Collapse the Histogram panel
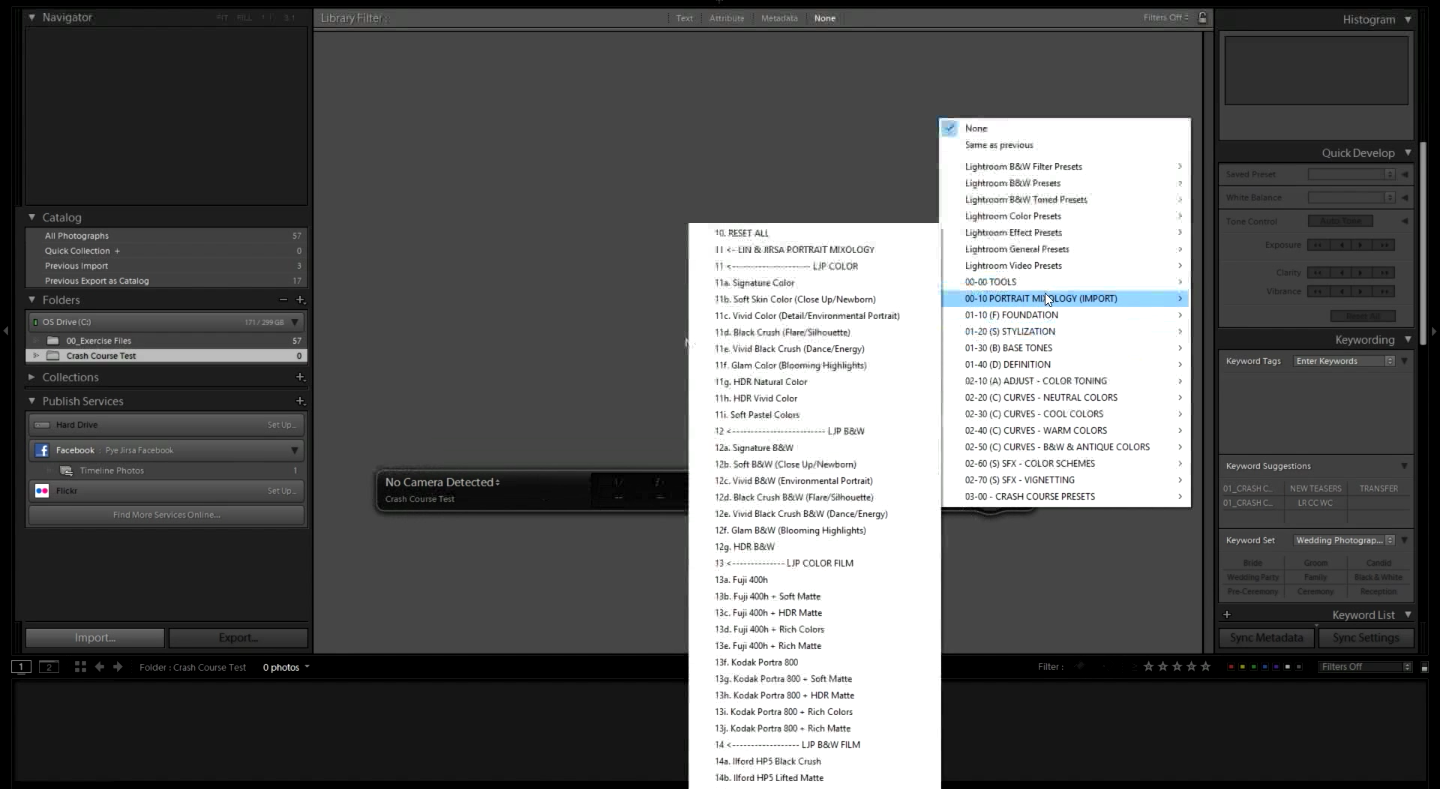The image size is (1440, 789). (1408, 19)
